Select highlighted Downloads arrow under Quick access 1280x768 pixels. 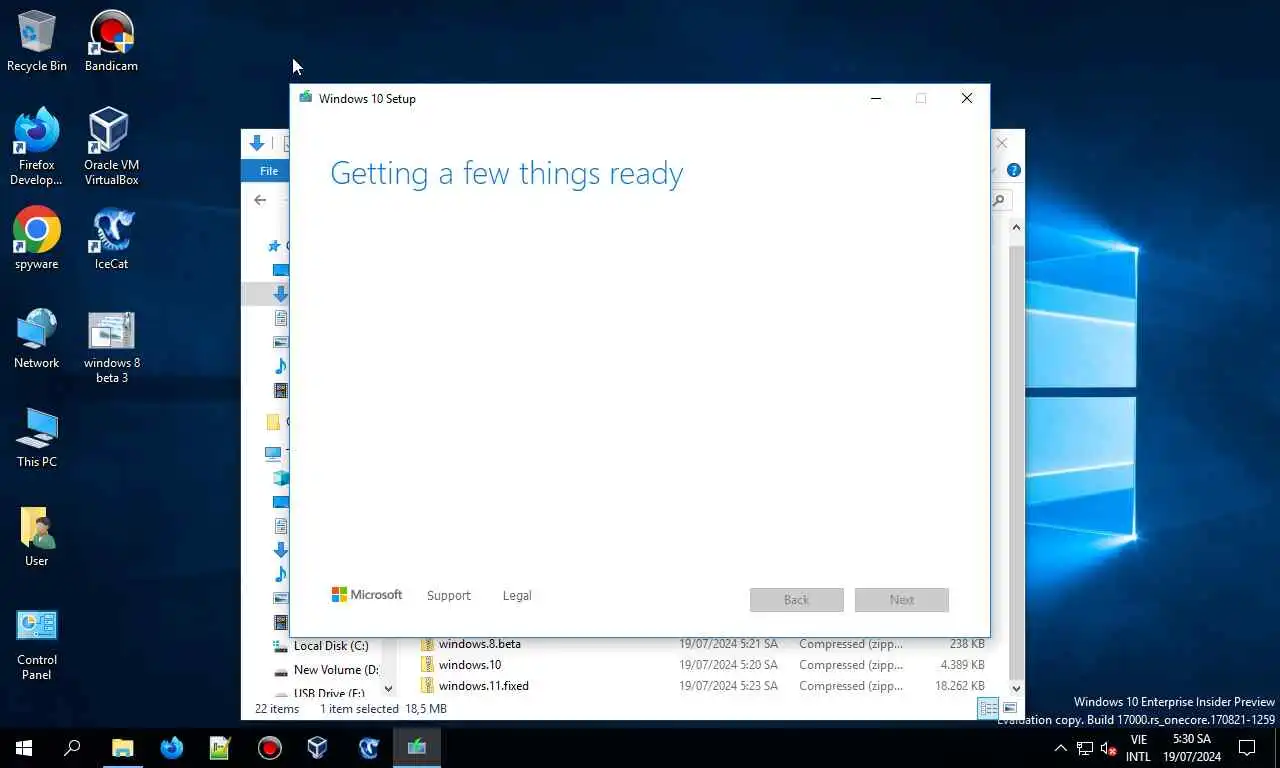[280, 294]
